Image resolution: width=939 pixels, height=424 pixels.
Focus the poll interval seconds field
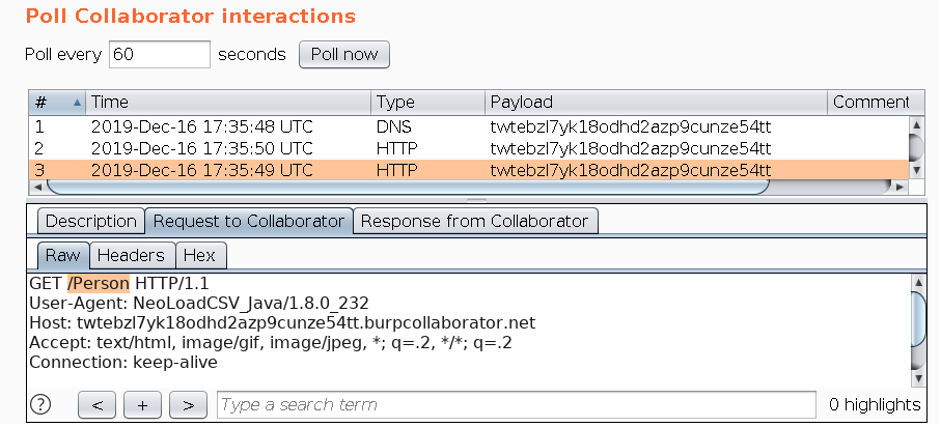pos(159,54)
